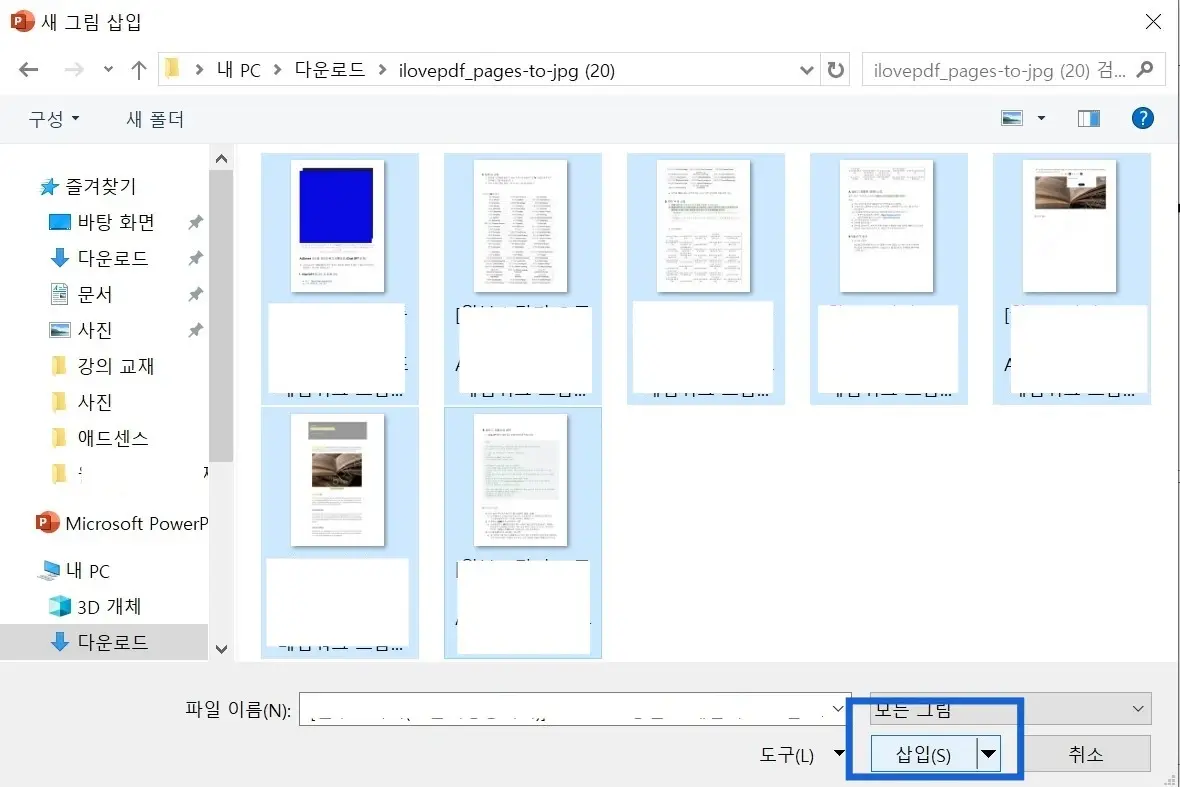Unpin 바탕 화면 using its pin icon
This screenshot has width=1180, height=787.
click(198, 222)
